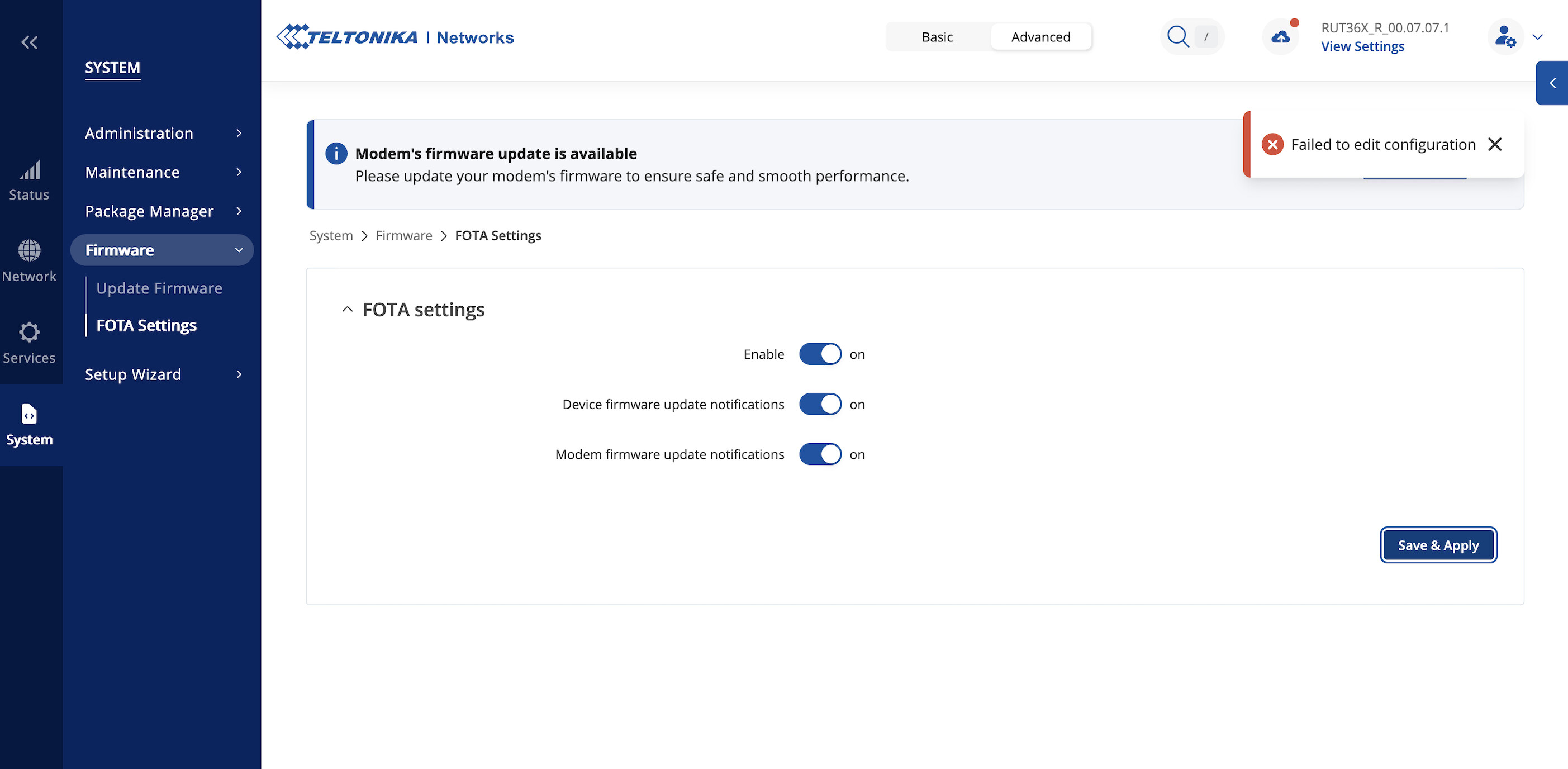Click the Enable label

(x=763, y=354)
